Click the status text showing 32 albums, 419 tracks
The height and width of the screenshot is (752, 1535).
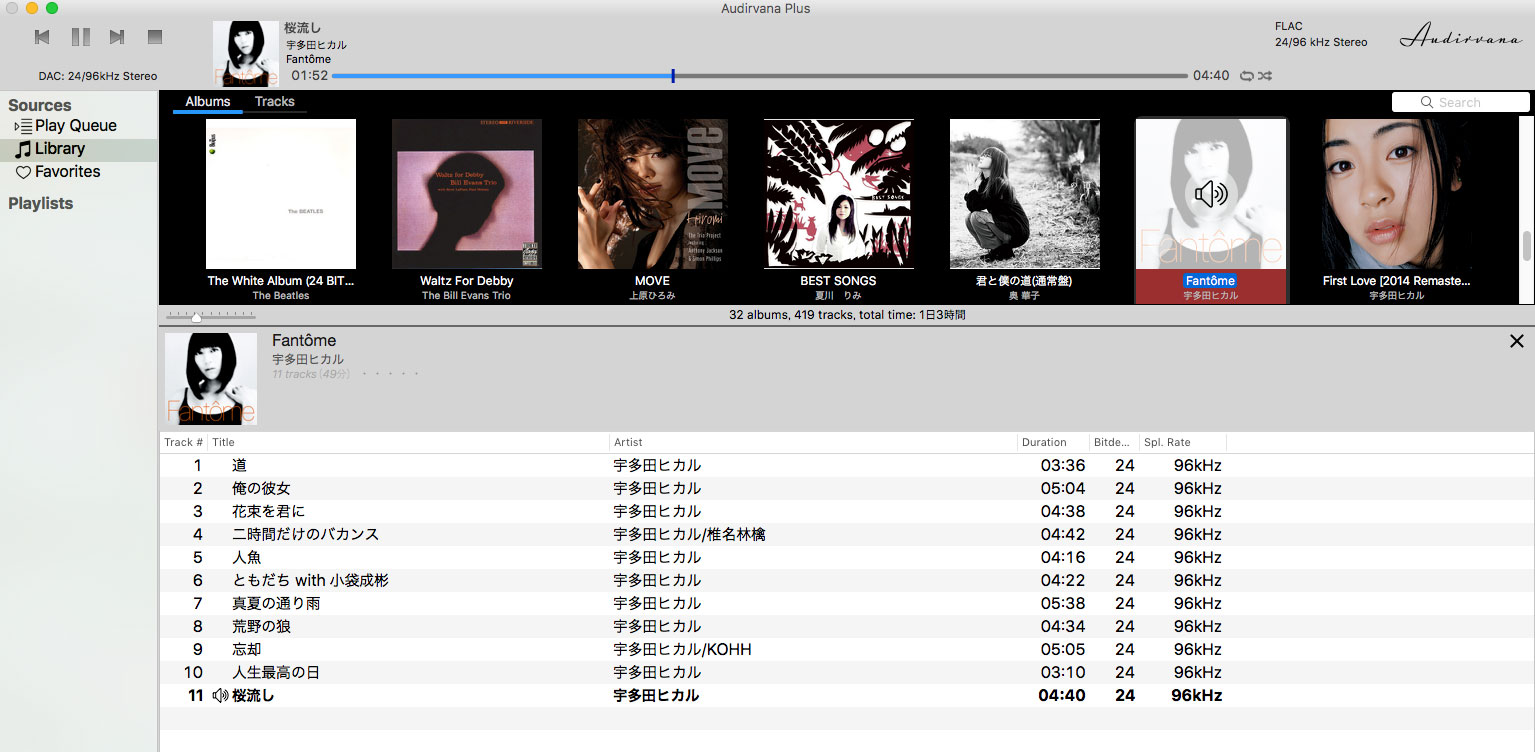(847, 315)
